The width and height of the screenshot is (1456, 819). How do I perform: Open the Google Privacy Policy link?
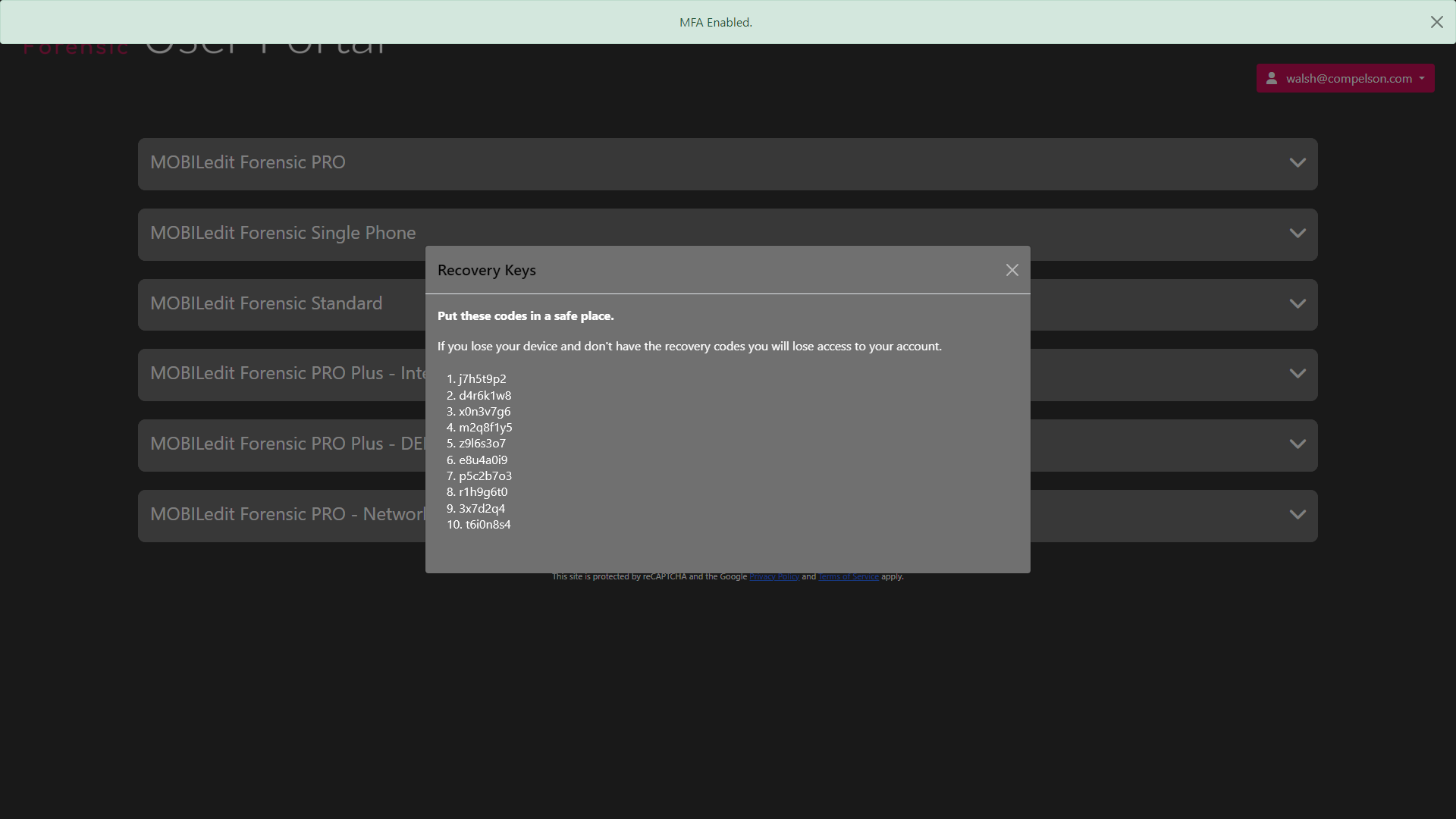tap(774, 576)
